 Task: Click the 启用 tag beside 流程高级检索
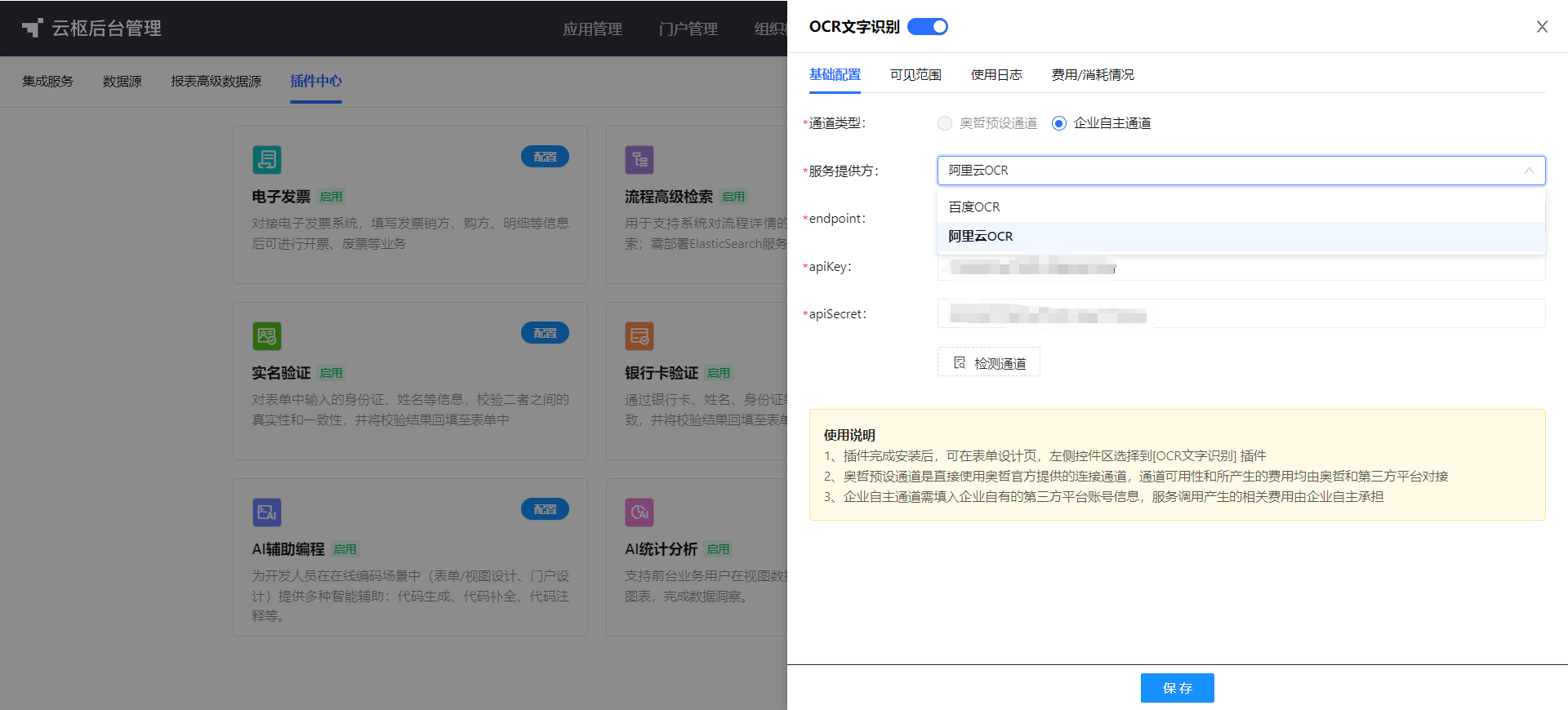pos(733,197)
